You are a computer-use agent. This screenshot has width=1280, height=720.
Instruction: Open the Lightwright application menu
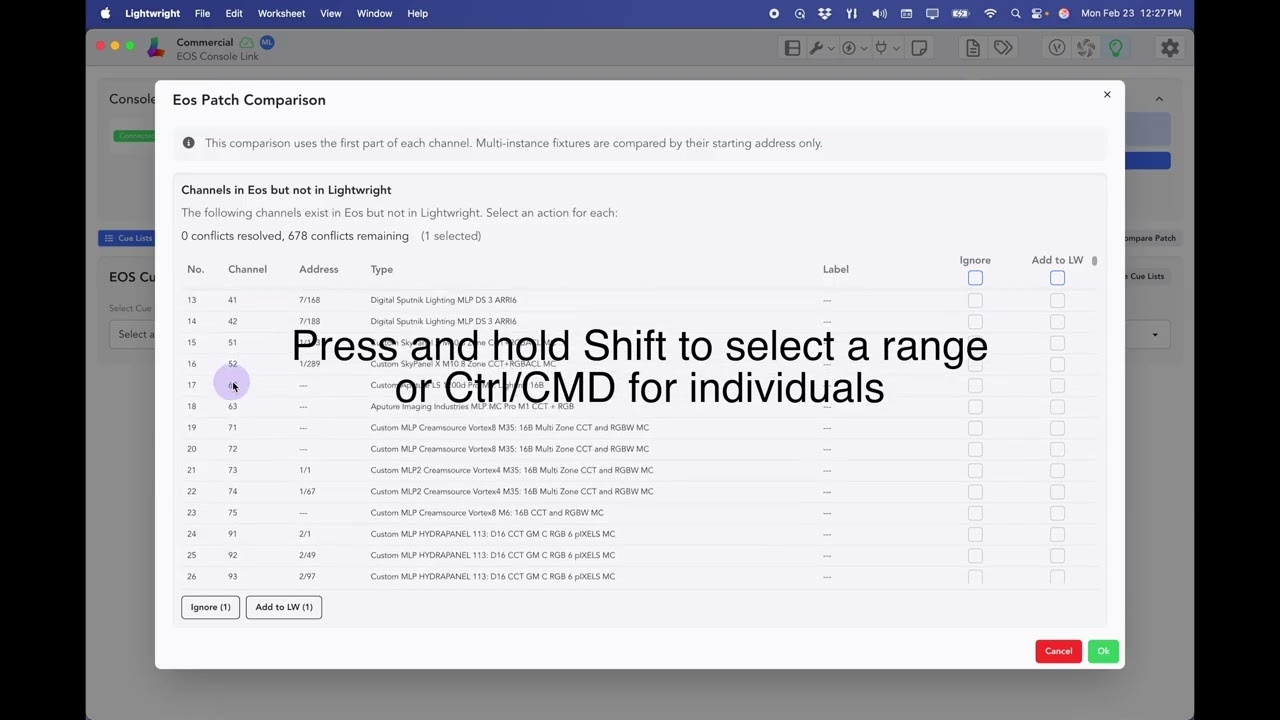(x=152, y=13)
